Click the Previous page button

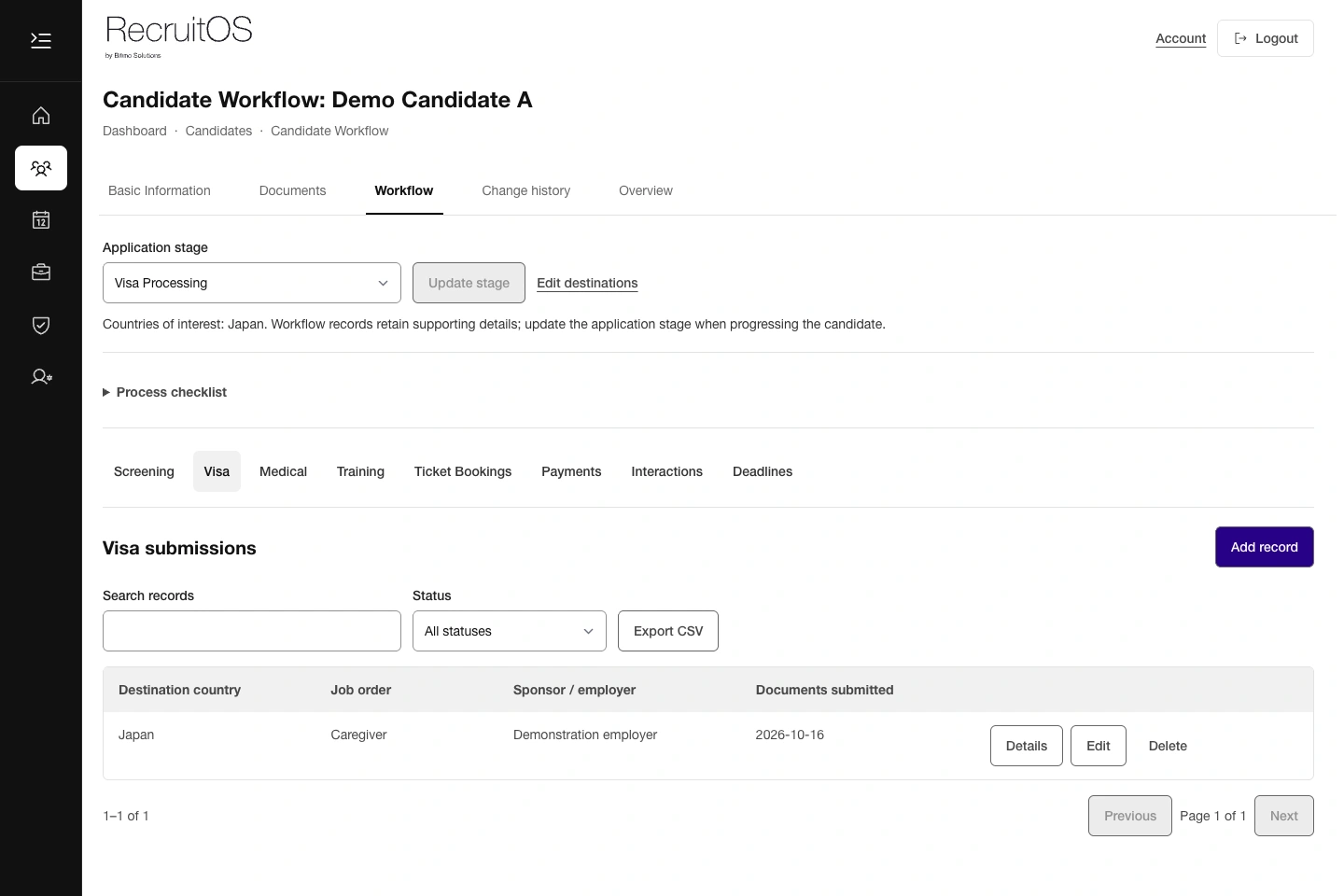coord(1130,816)
